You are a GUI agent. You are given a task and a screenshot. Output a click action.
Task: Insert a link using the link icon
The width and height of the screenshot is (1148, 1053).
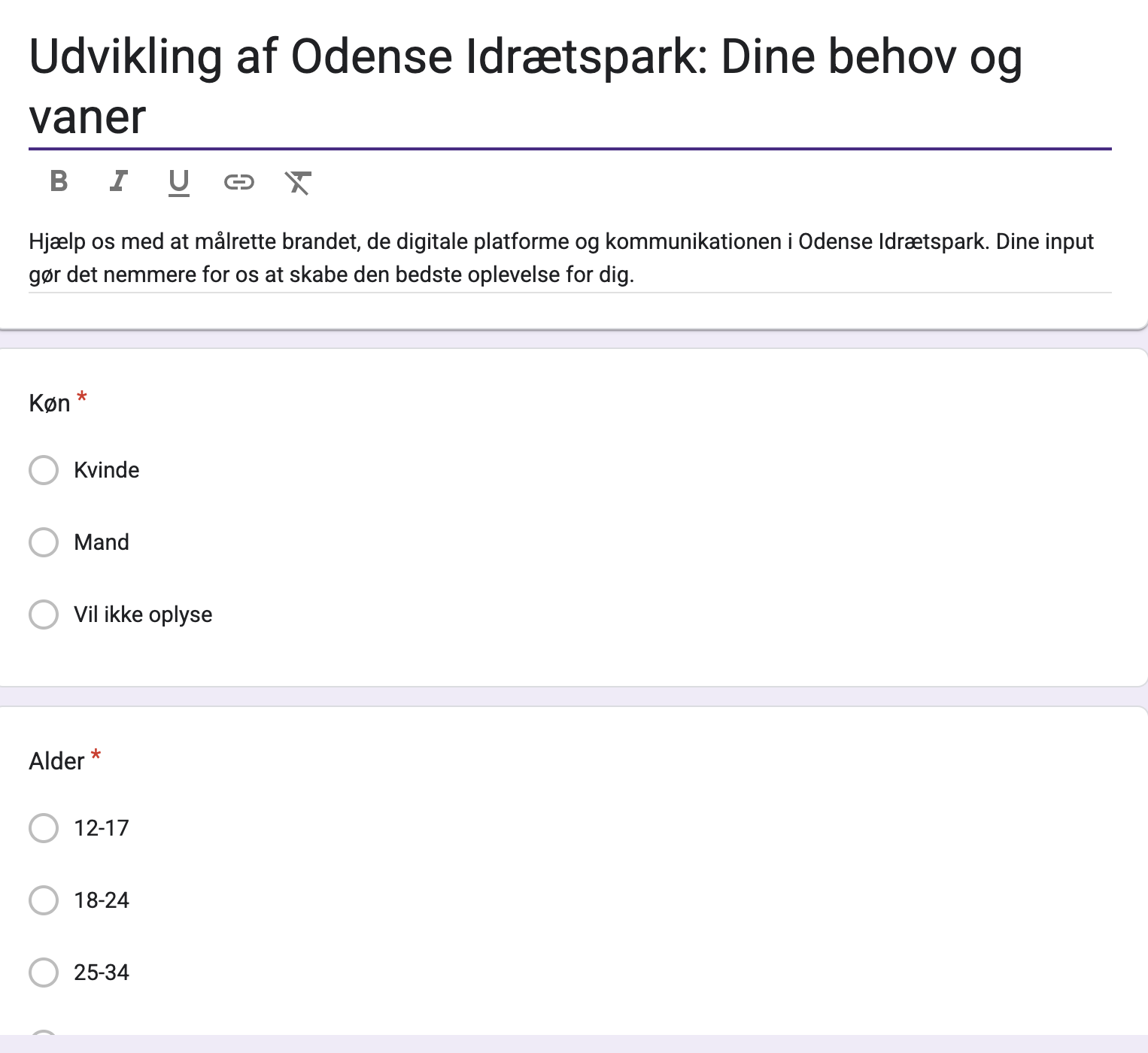(x=238, y=182)
